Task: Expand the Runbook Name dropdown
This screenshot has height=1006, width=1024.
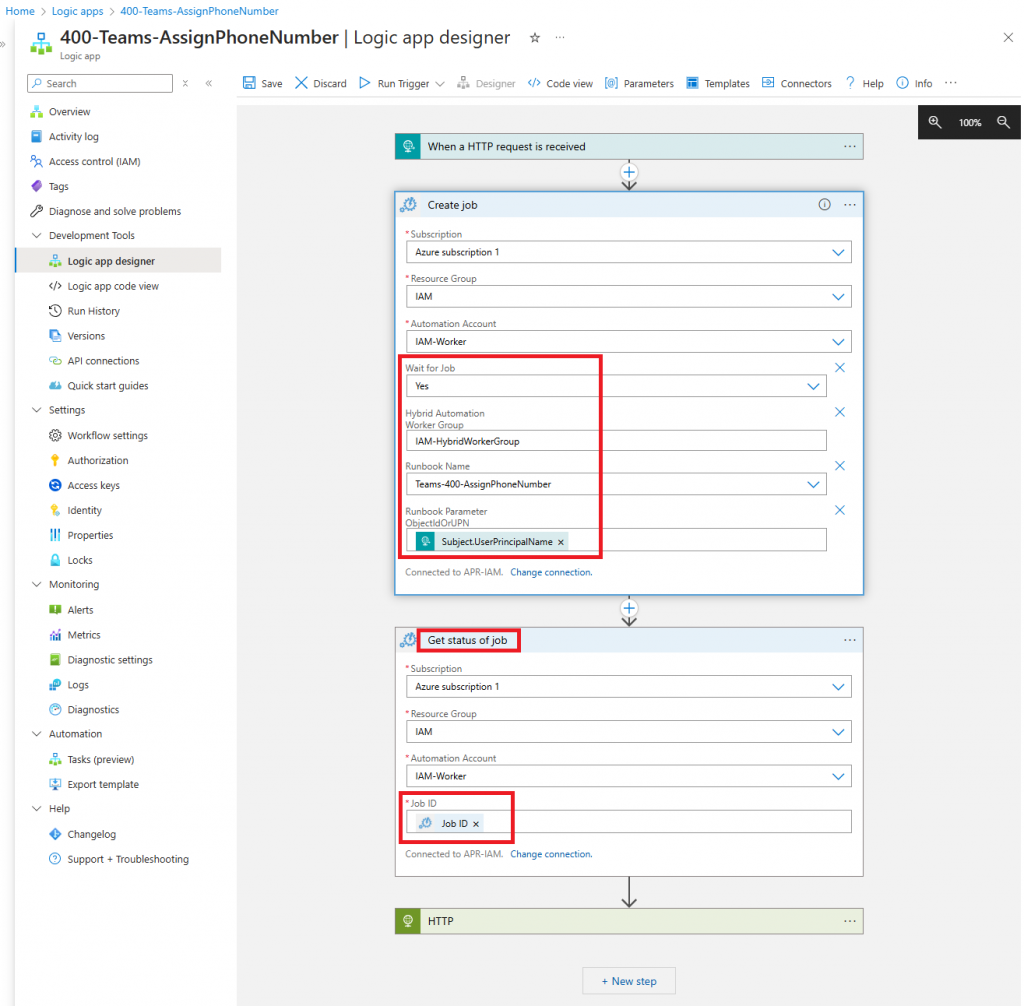Action: click(813, 485)
